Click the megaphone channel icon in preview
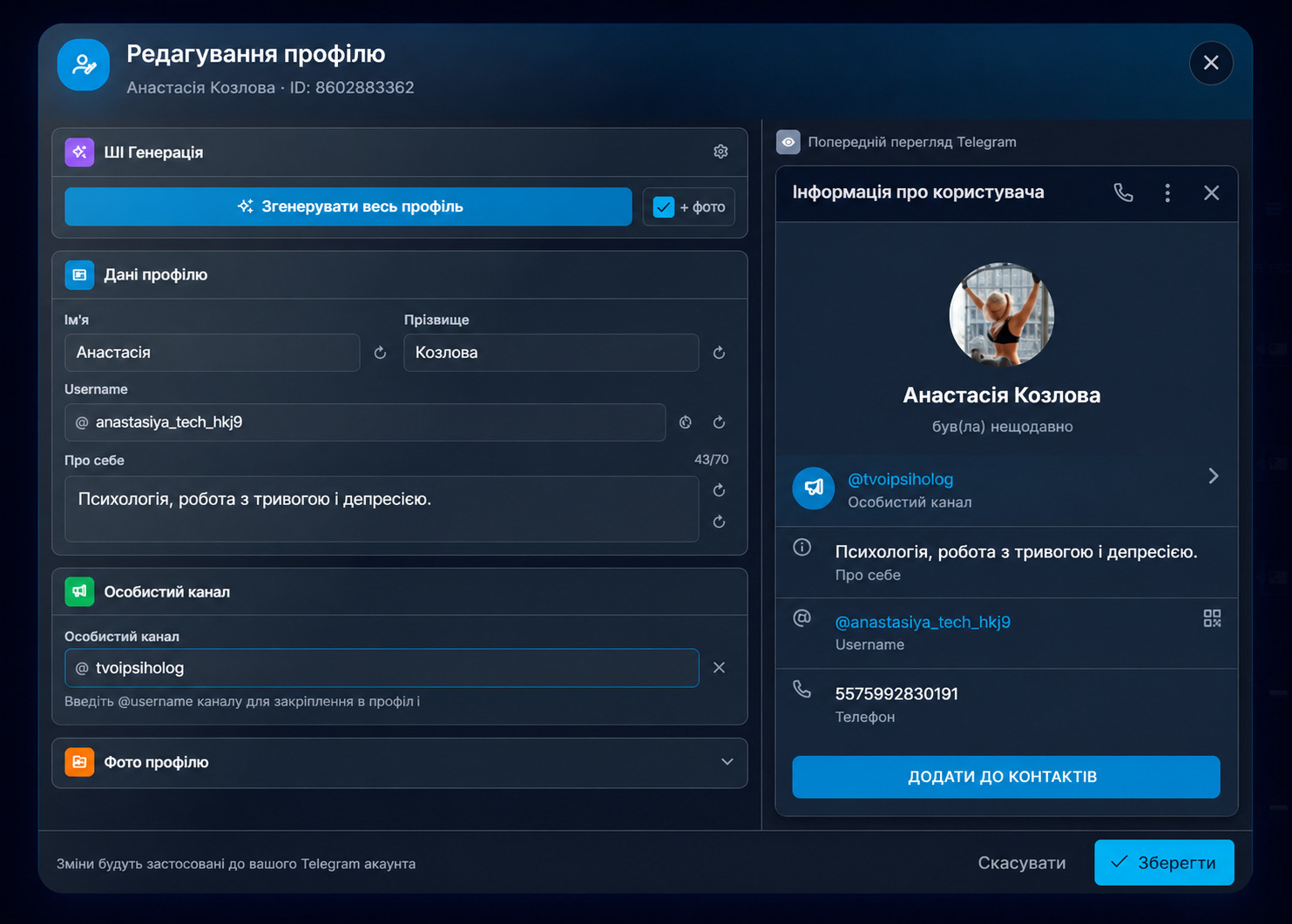1292x924 pixels. point(813,488)
